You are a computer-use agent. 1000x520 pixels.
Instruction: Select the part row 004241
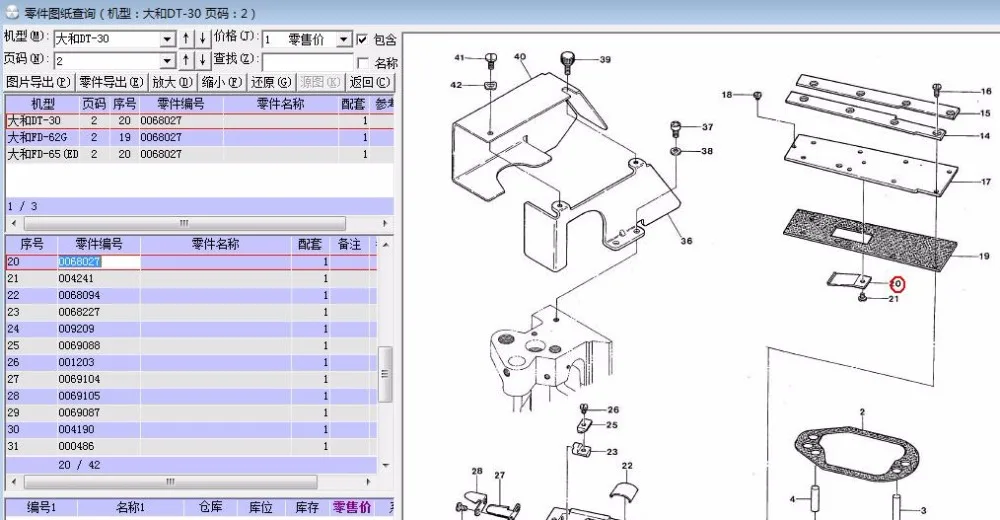pos(191,278)
